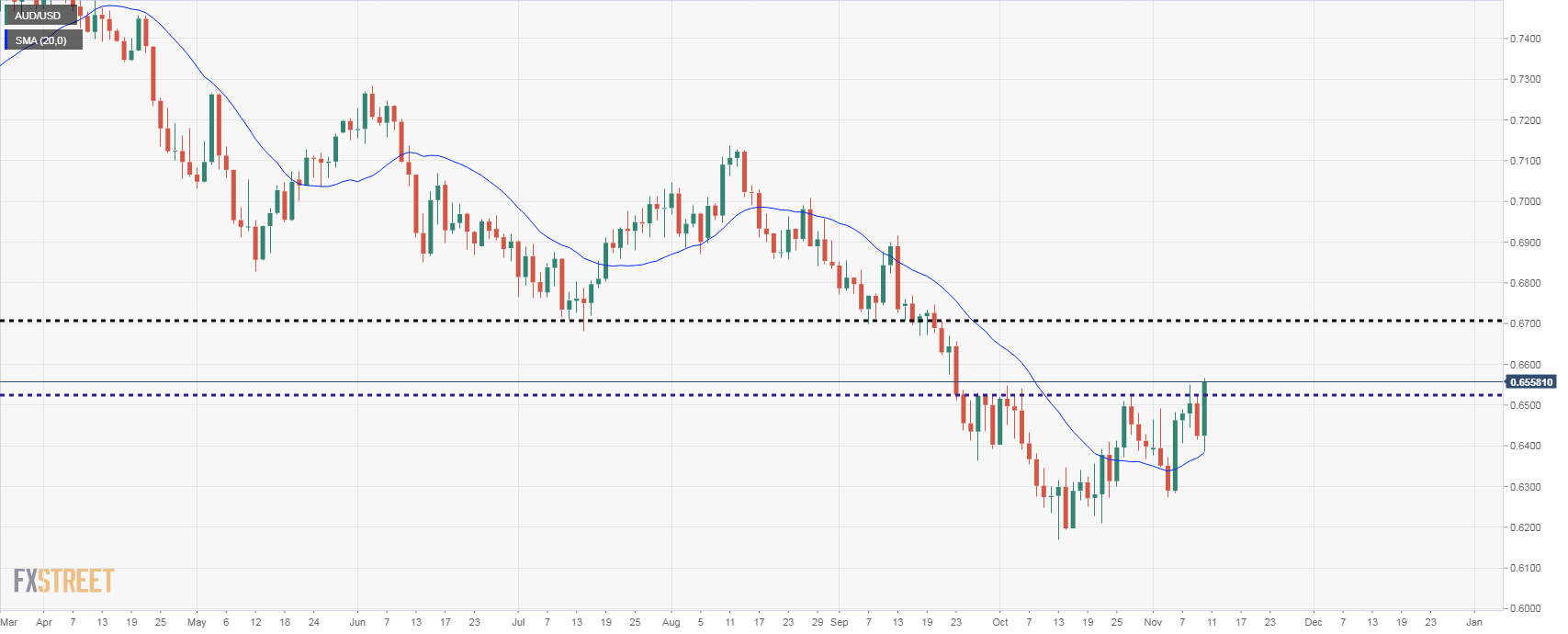Click the Dec label on time axis
This screenshot has width=1568, height=634.
(x=1314, y=622)
